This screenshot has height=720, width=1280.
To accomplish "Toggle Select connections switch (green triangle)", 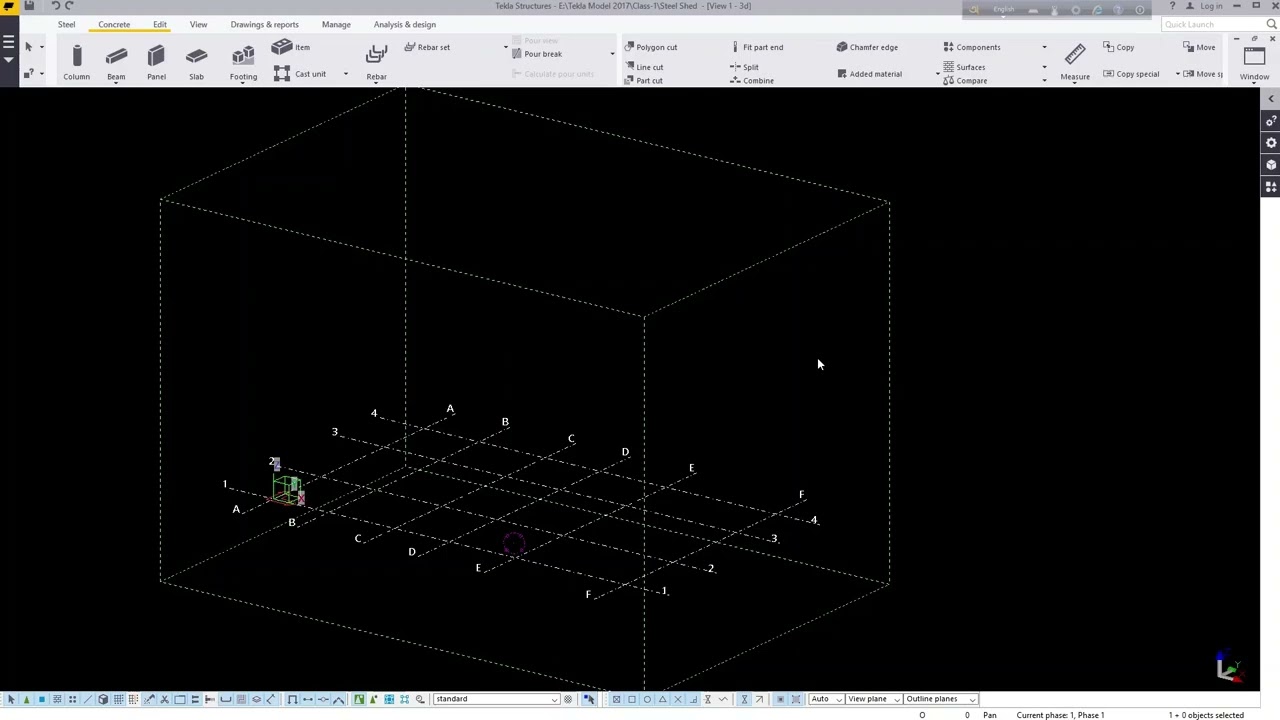I will pyautogui.click(x=26, y=699).
